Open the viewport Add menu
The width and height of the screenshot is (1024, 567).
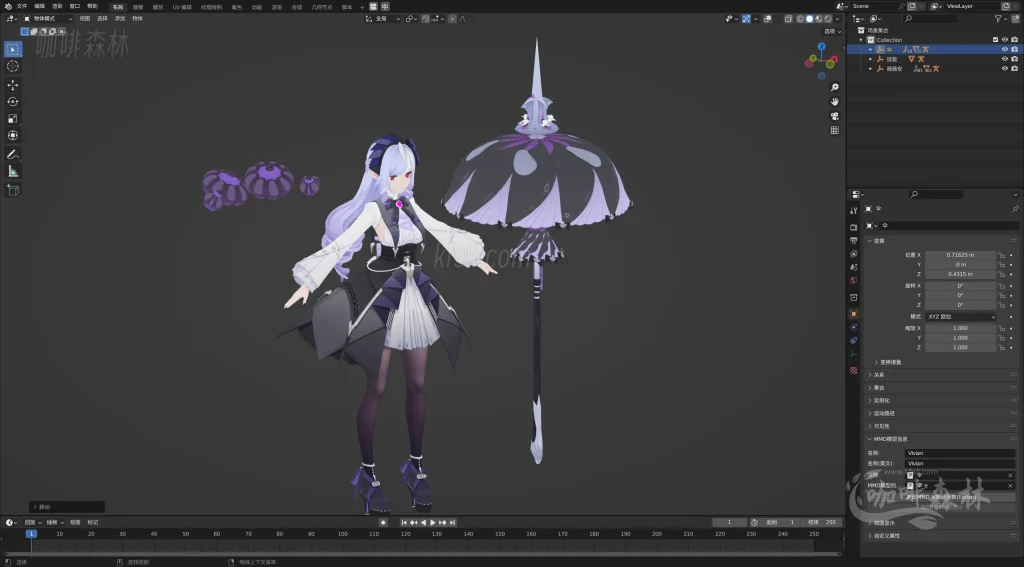(x=120, y=19)
